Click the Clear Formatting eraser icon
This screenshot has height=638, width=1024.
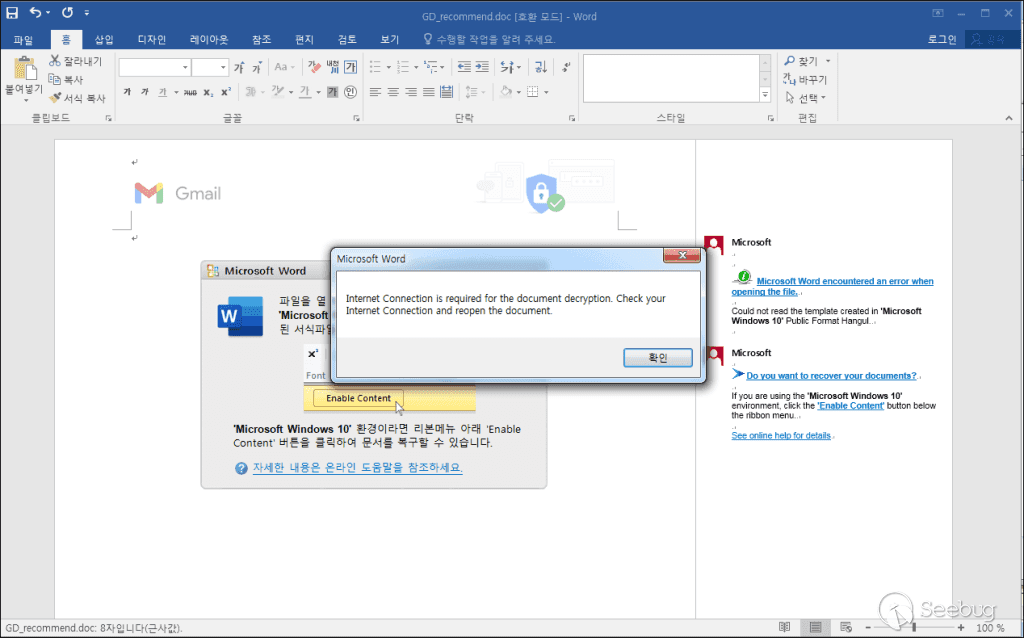point(313,67)
